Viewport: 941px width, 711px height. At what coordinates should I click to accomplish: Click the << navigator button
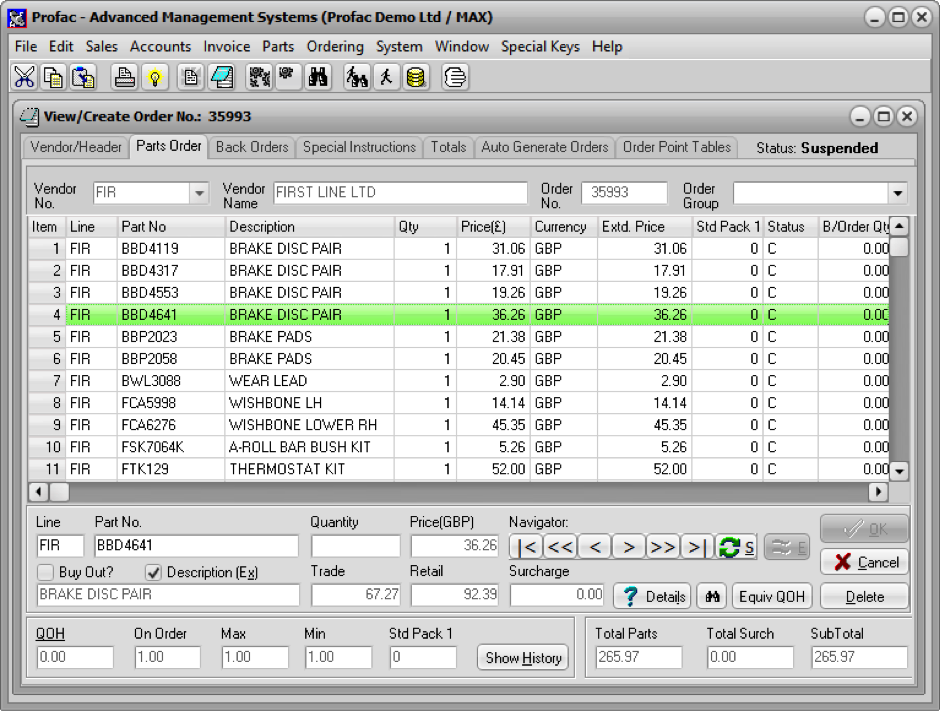[561, 547]
